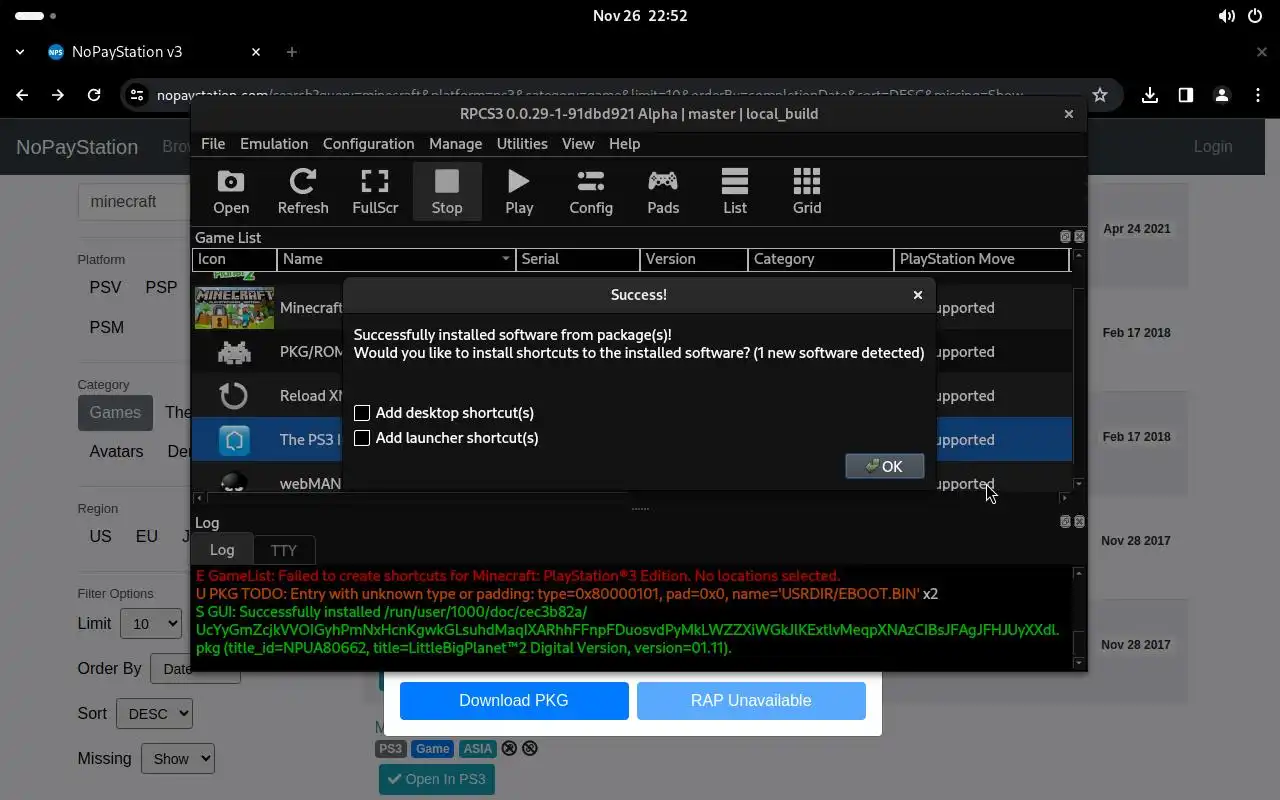Open the Configuration menu

click(368, 144)
